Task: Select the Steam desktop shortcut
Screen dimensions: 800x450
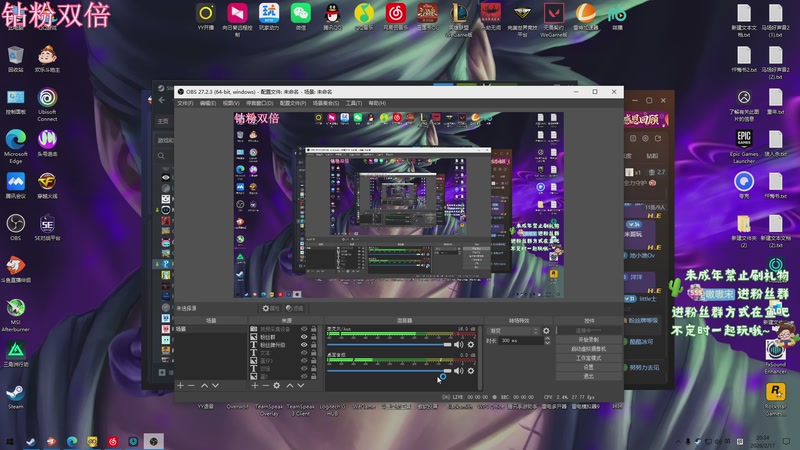Action: coord(16,396)
